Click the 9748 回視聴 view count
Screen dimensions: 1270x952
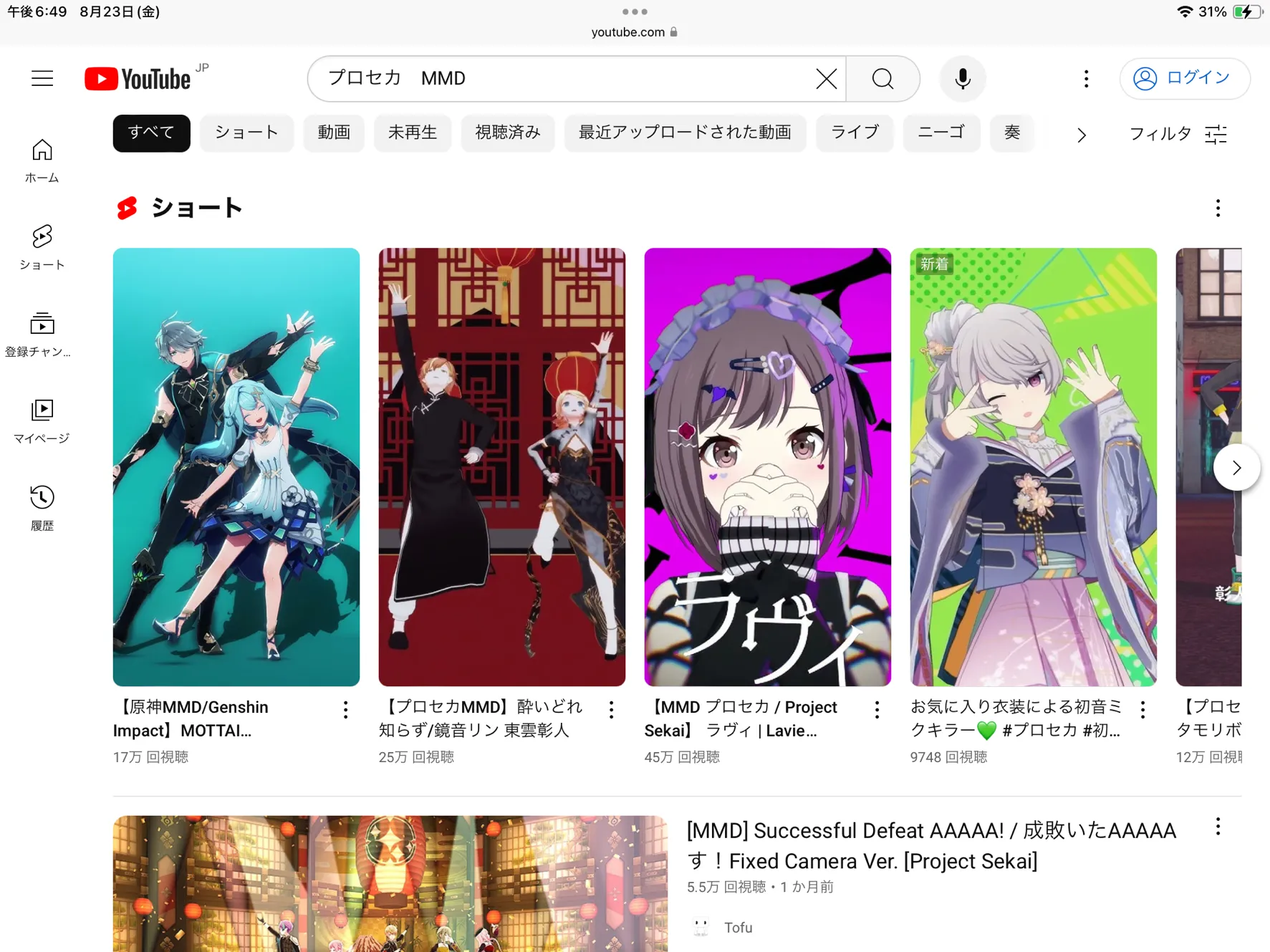tap(948, 757)
